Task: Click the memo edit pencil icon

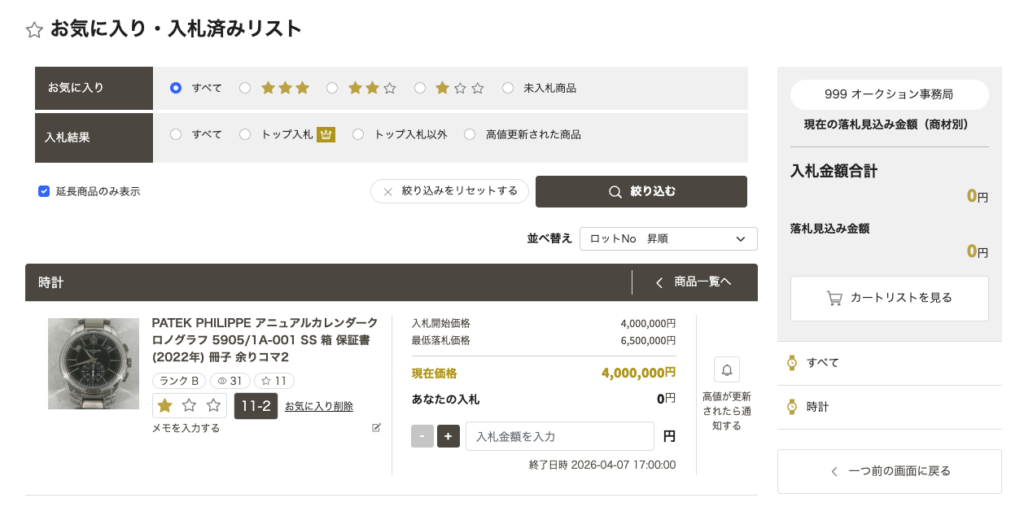Action: [x=377, y=428]
